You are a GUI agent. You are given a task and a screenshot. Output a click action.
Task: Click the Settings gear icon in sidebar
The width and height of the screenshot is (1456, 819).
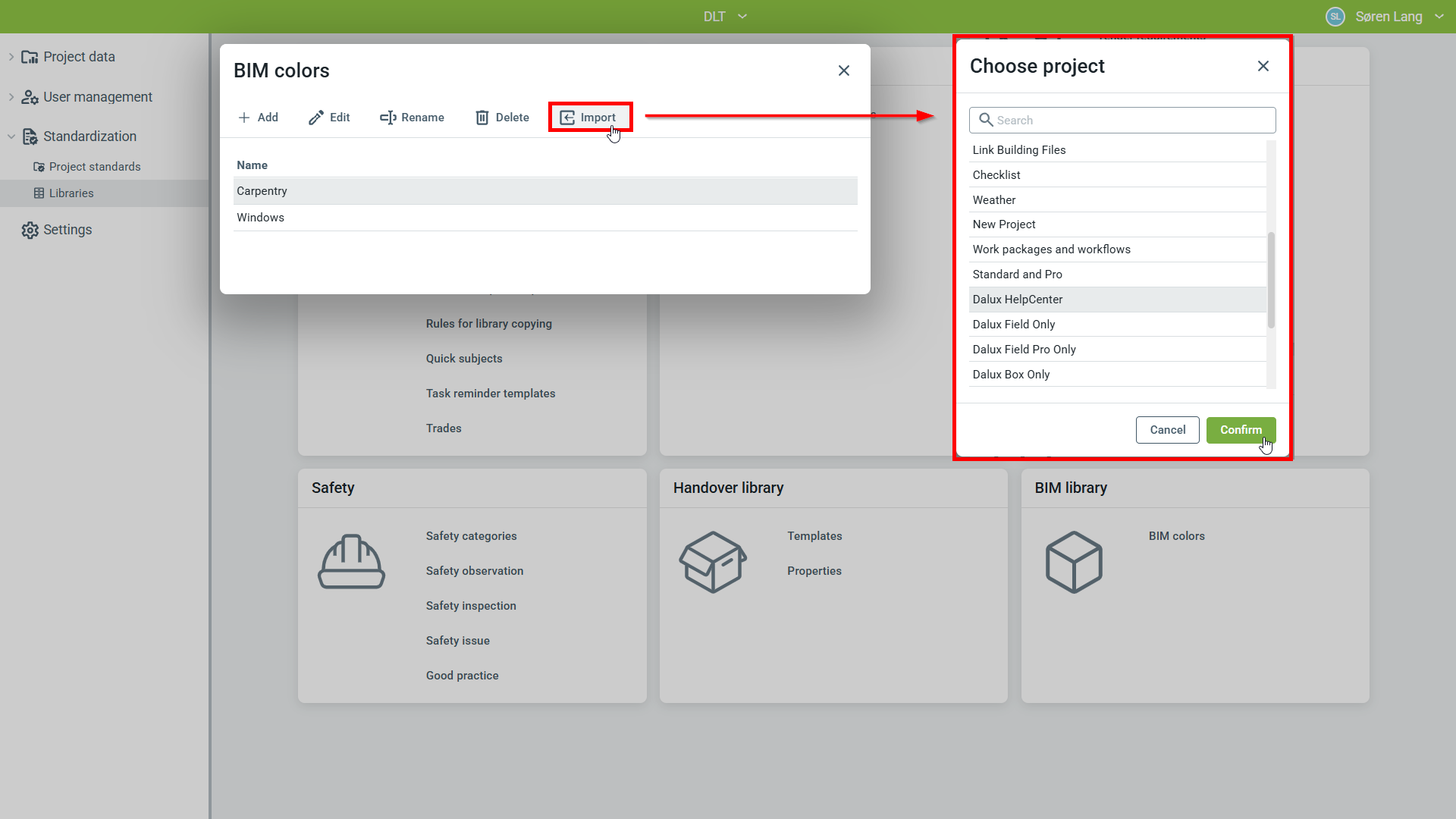[x=30, y=230]
